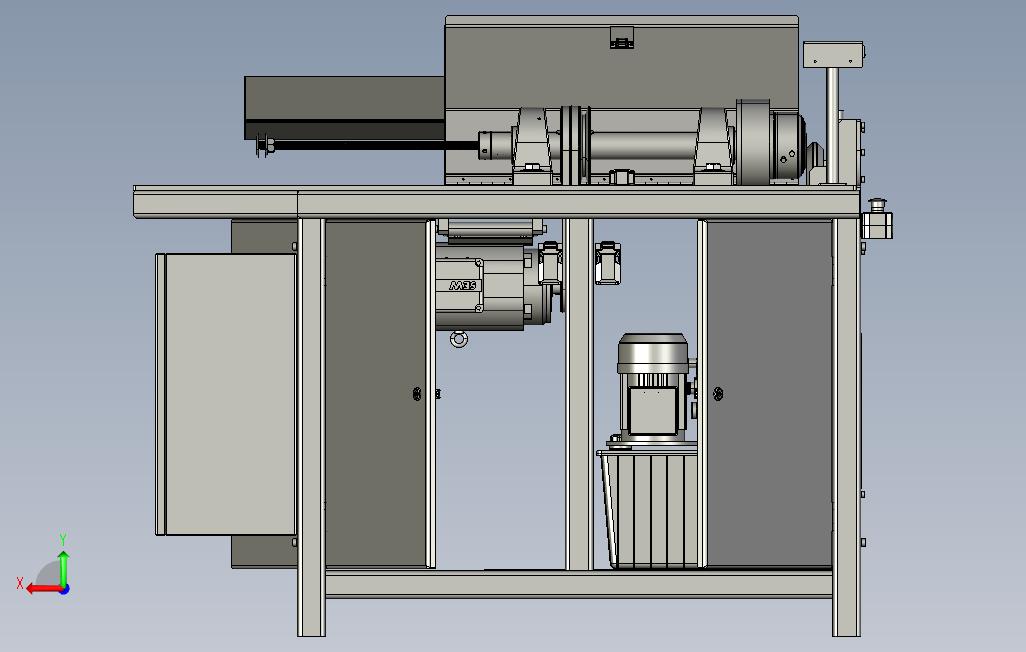The width and height of the screenshot is (1026, 652).
Task: Select the control box under emergency stop
Action: (877, 225)
